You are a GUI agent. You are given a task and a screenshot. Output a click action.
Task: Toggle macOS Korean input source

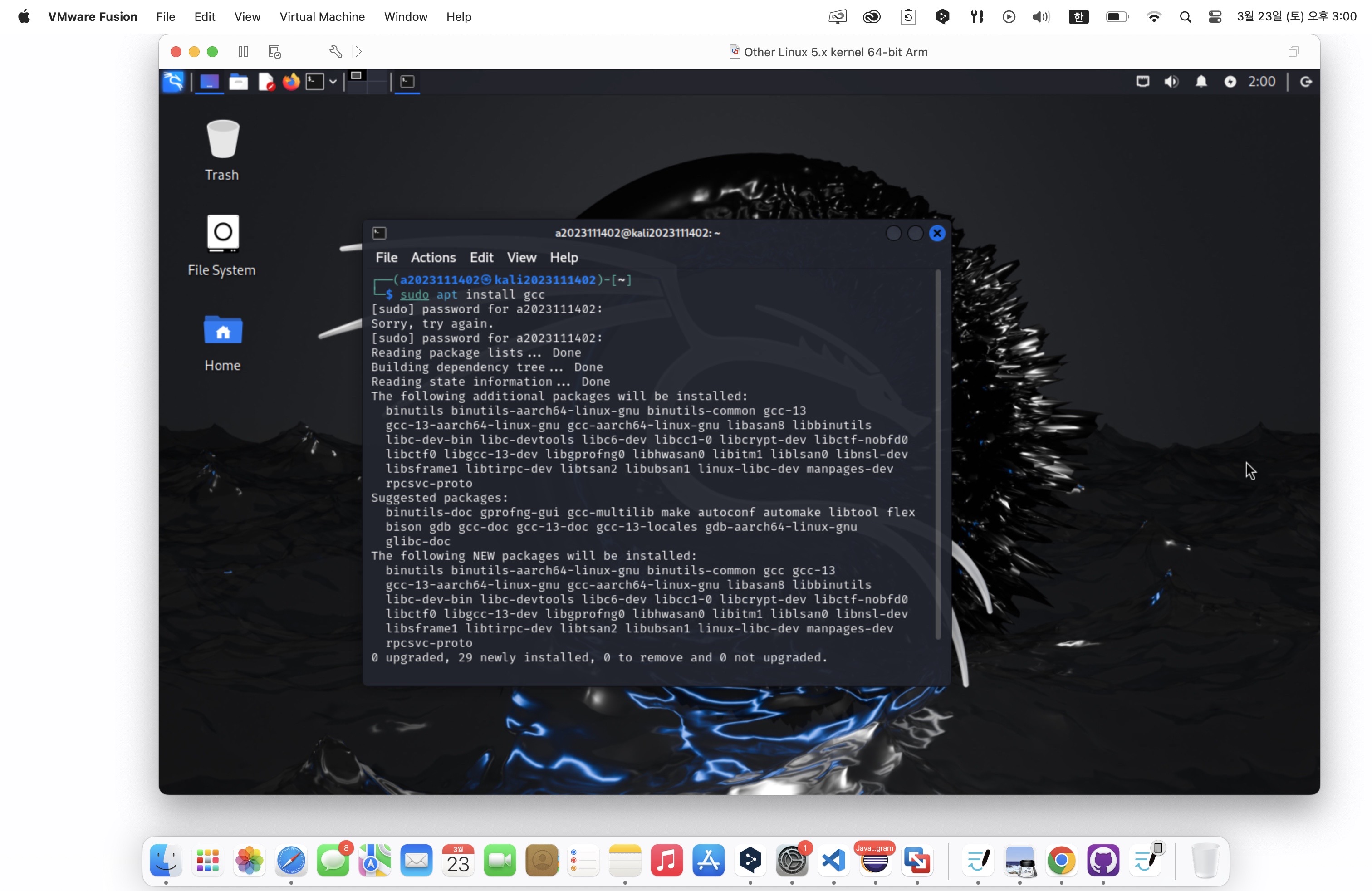pyautogui.click(x=1078, y=17)
